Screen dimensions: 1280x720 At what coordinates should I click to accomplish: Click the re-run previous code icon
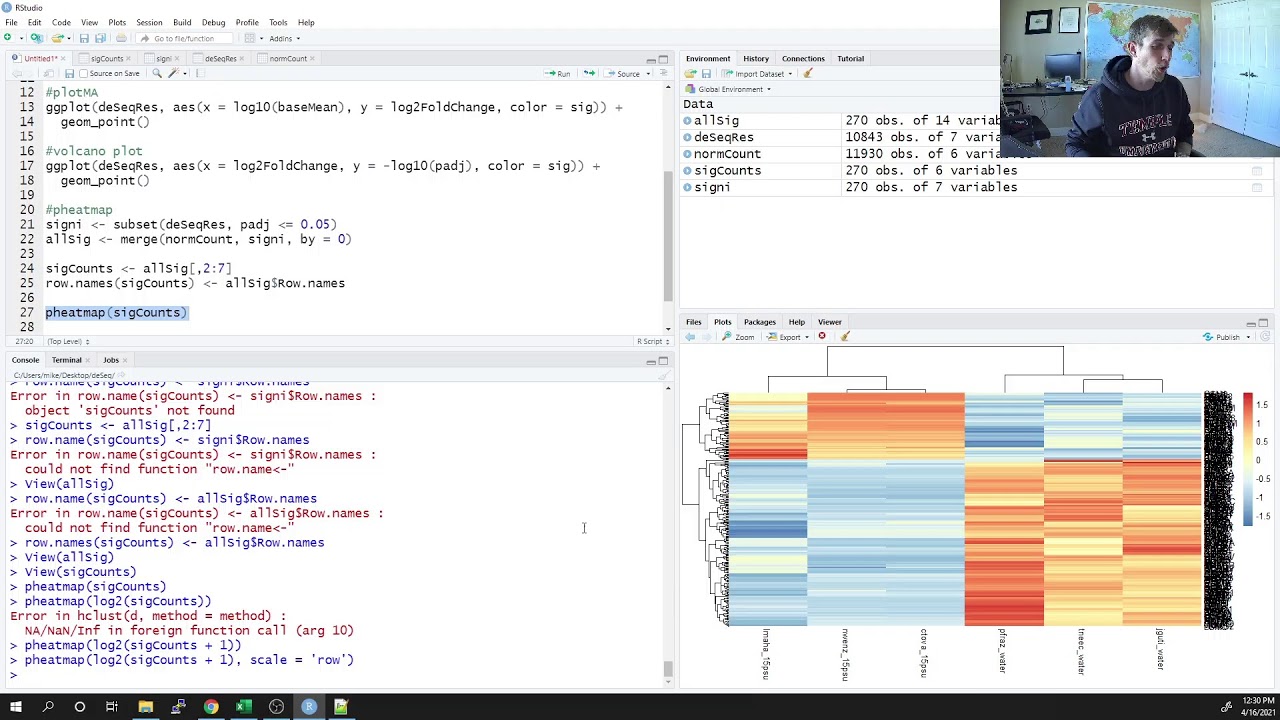pyautogui.click(x=589, y=73)
